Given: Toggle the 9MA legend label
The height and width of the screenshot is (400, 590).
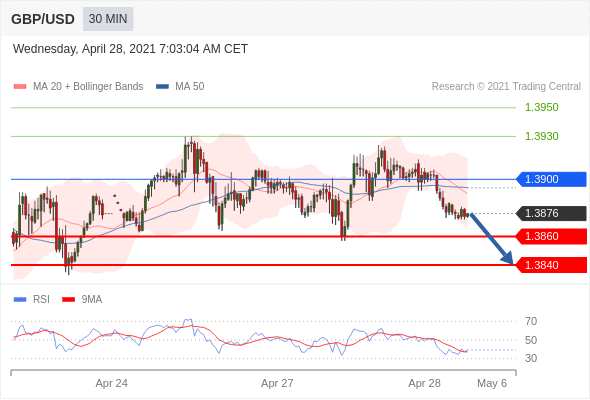Looking at the screenshot, I should [92, 300].
